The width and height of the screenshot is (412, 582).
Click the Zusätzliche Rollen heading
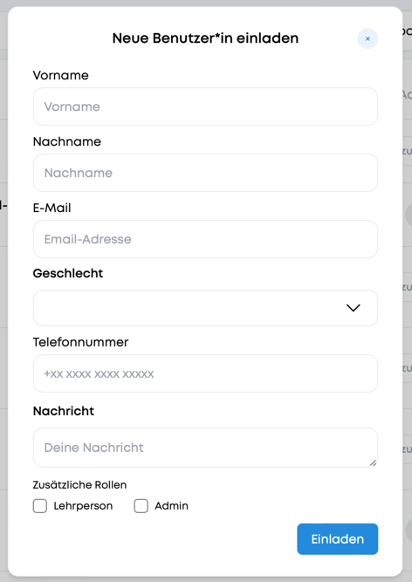pyautogui.click(x=80, y=485)
